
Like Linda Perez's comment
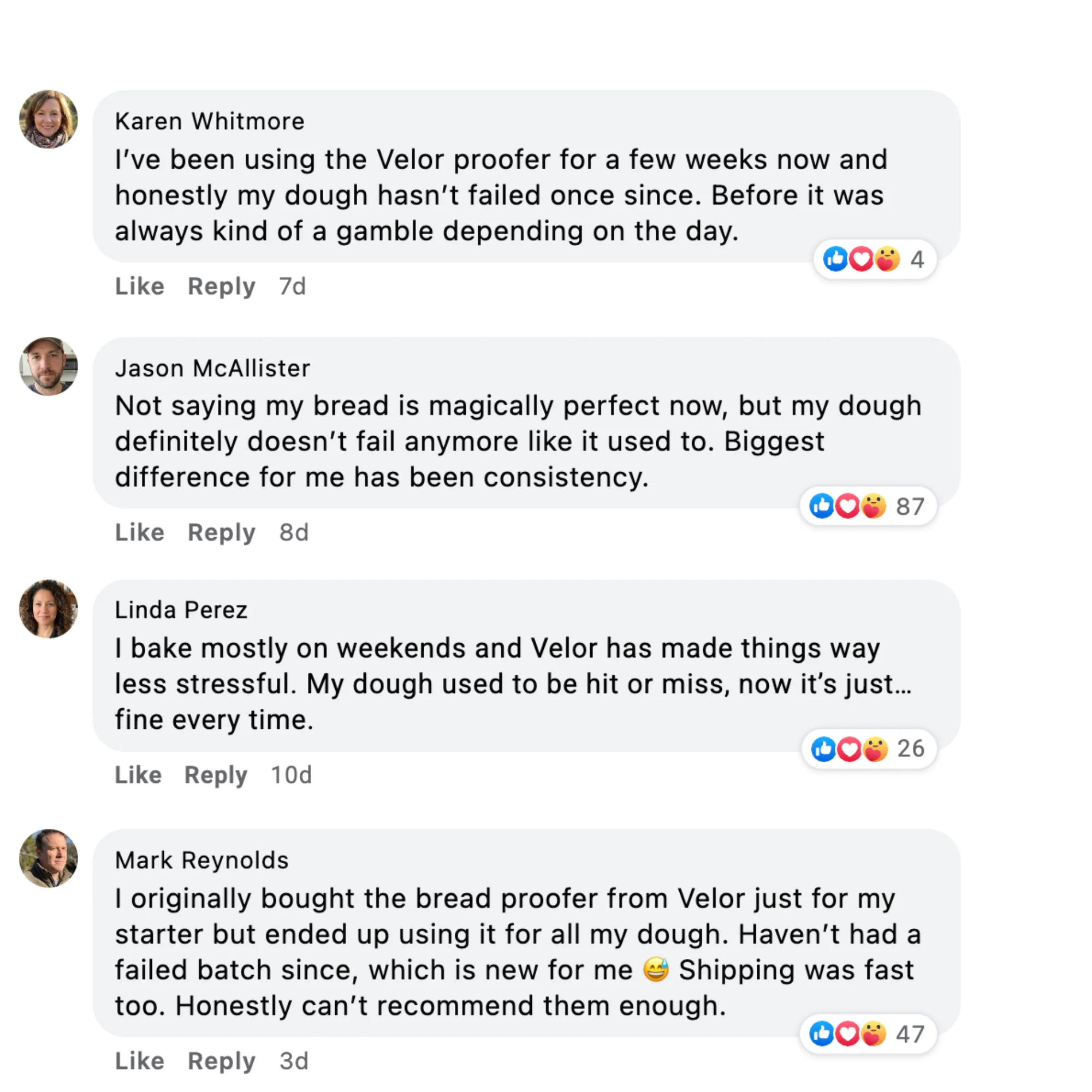click(x=139, y=775)
